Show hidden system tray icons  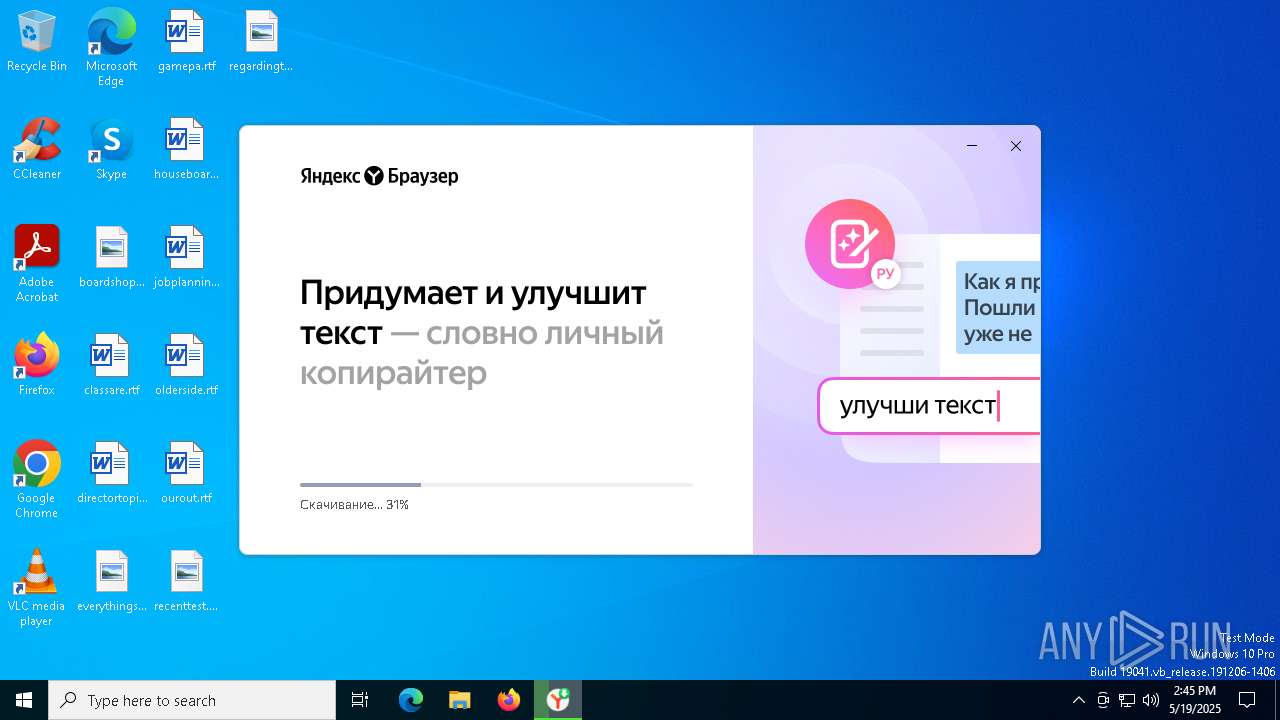[1078, 700]
